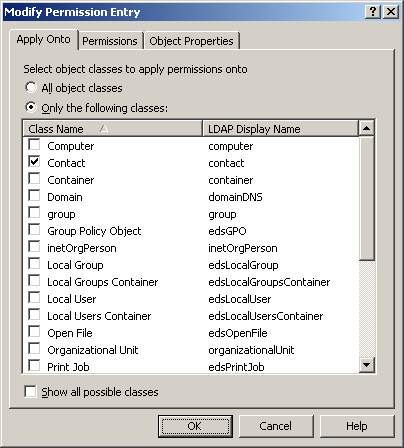Image resolution: width=404 pixels, height=448 pixels.
Task: Click the scroll up arrow of class list
Action: [x=367, y=128]
